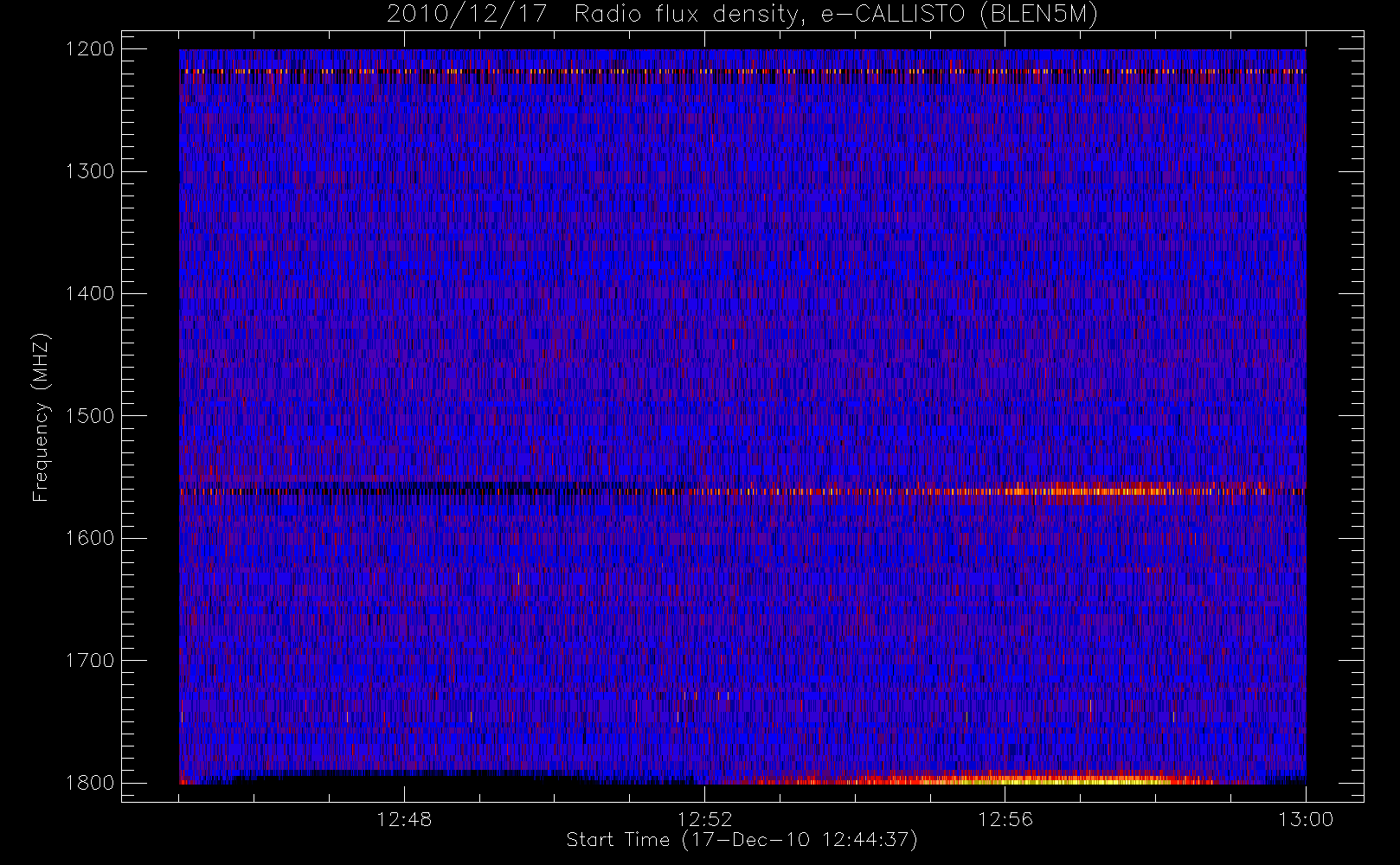The image size is (1400, 865).
Task: Click the 1500 frequency tick label
Action: coord(90,415)
